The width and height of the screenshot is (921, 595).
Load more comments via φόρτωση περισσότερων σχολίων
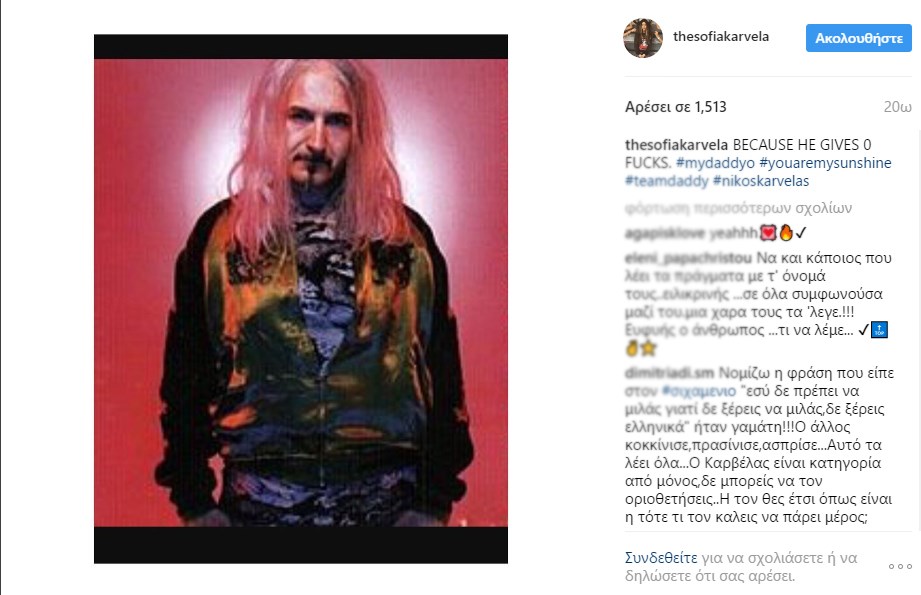tap(738, 208)
